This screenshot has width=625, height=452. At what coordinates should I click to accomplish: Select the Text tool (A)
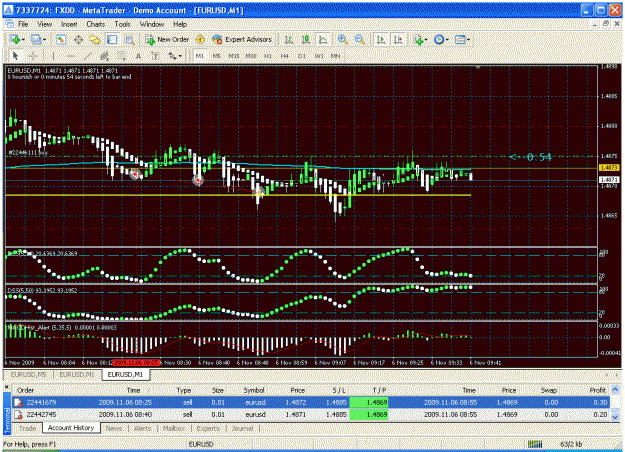tap(138, 56)
